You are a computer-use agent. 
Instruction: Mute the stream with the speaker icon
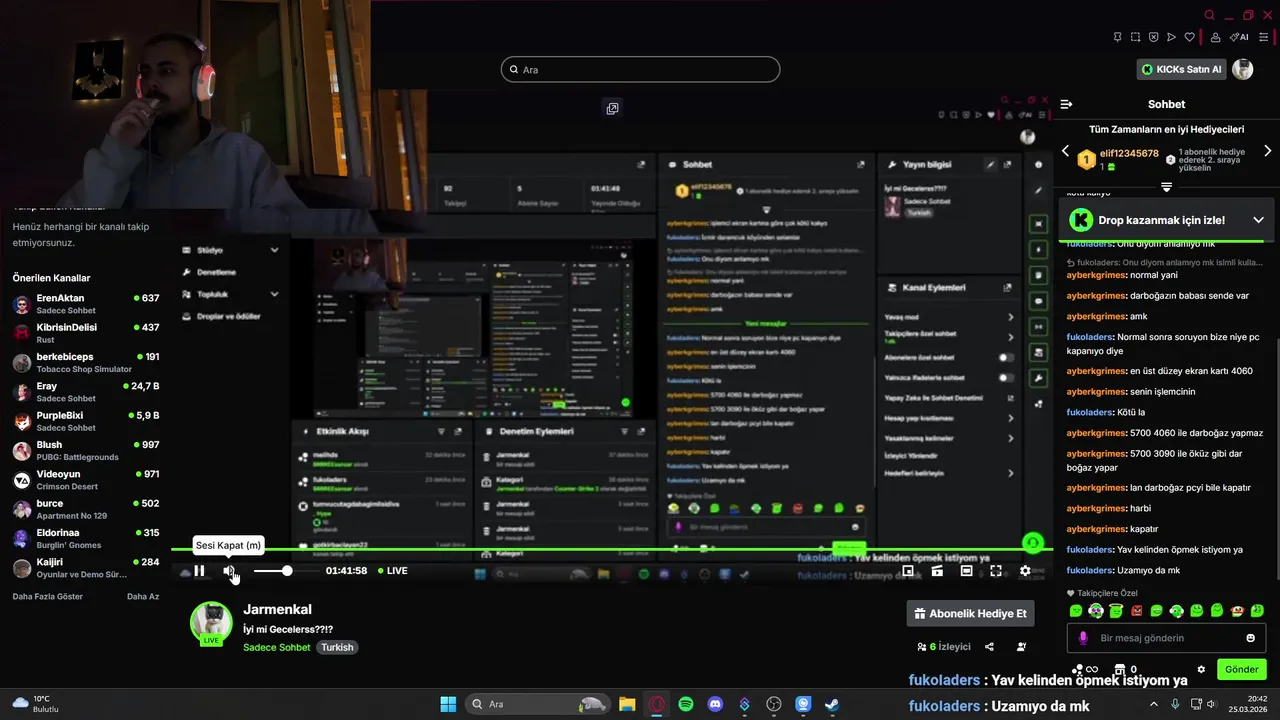(229, 571)
